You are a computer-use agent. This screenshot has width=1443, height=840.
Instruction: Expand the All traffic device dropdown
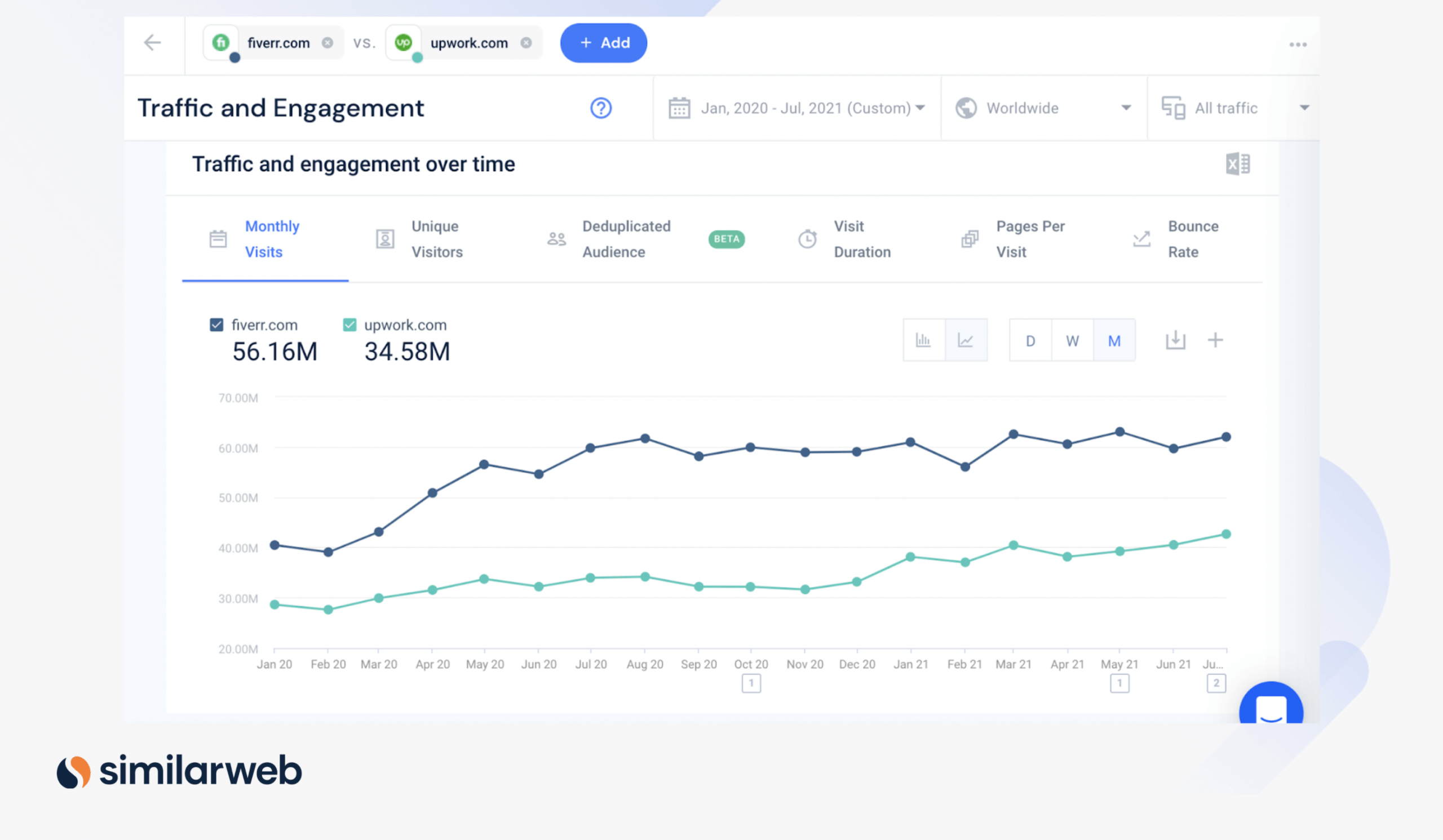pyautogui.click(x=1235, y=108)
